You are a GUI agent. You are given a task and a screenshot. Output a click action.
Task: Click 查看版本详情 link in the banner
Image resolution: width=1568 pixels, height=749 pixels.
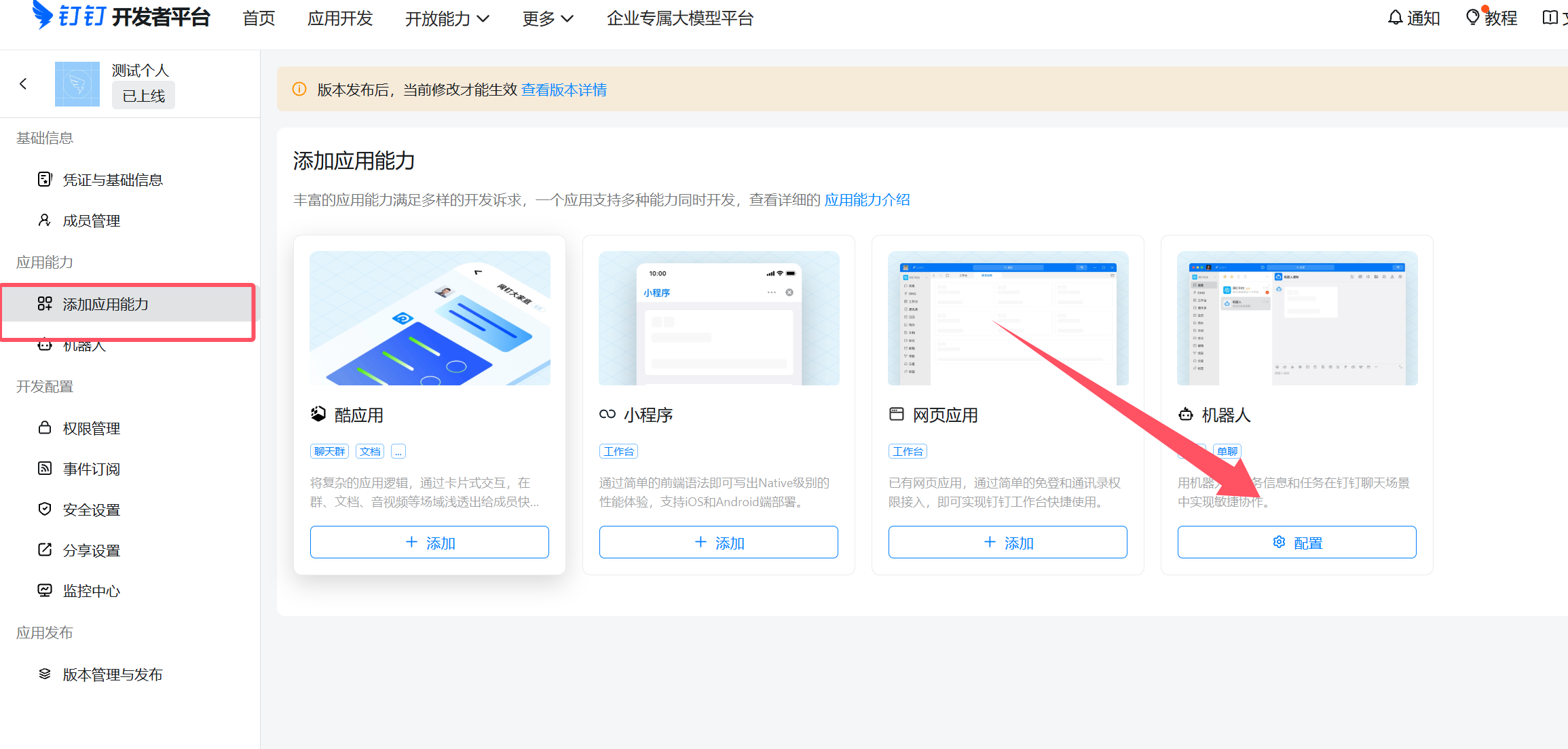coord(564,89)
